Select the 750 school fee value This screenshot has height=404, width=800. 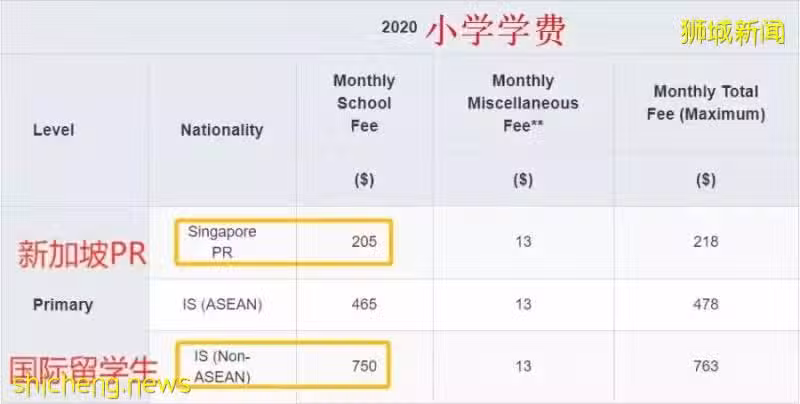point(364,366)
